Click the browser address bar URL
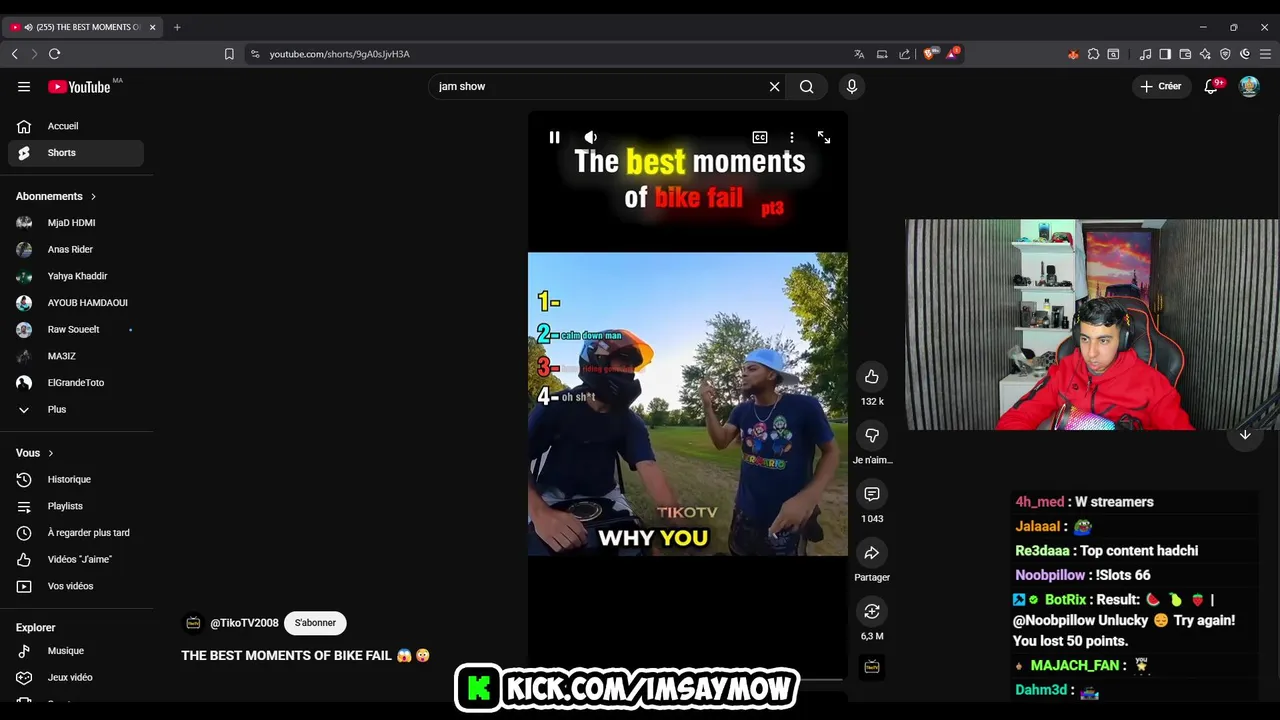 point(340,54)
